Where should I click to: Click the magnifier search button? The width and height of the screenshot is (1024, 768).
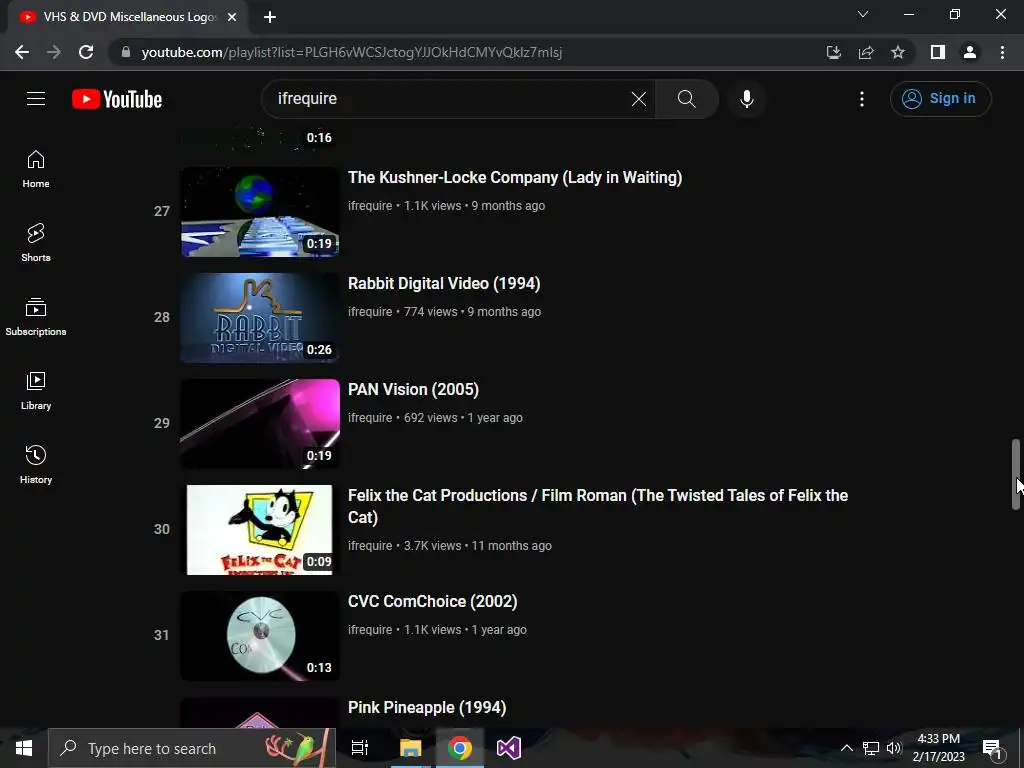[x=686, y=99]
